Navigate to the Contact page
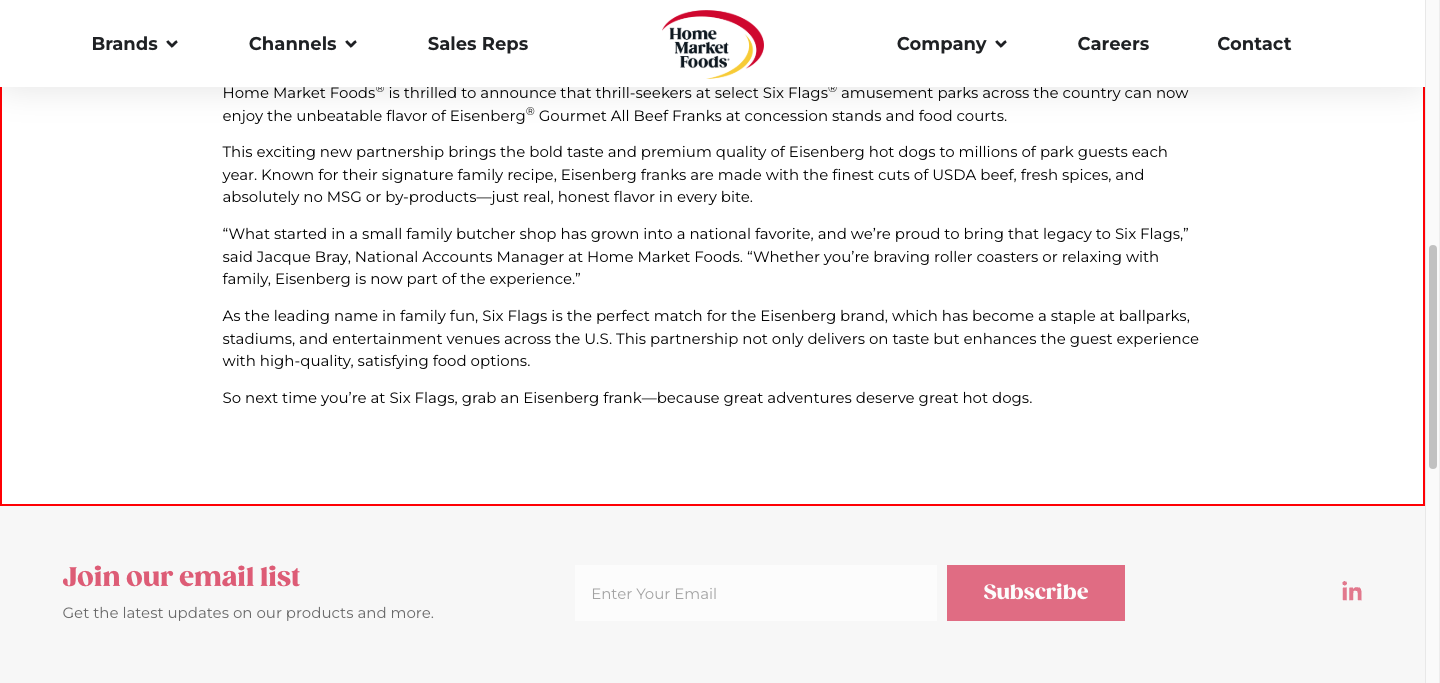Screen dimensions: 1440x683 coord(1254,44)
